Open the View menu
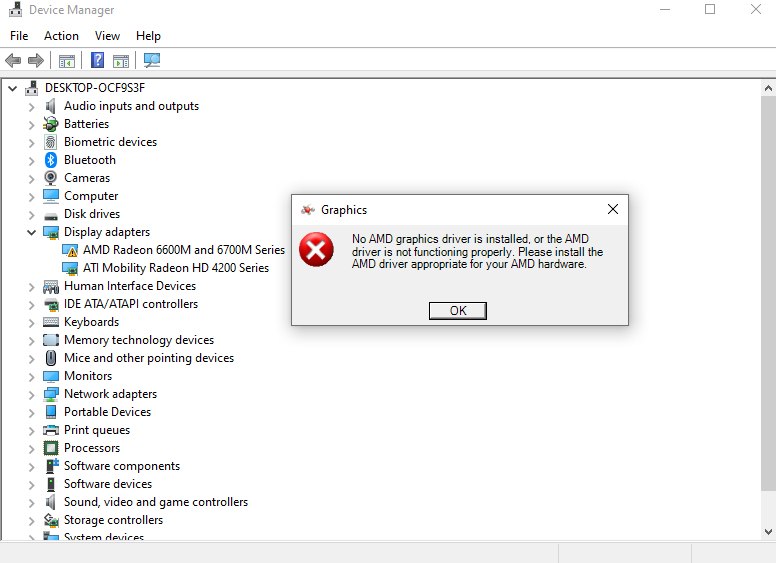 tap(107, 36)
